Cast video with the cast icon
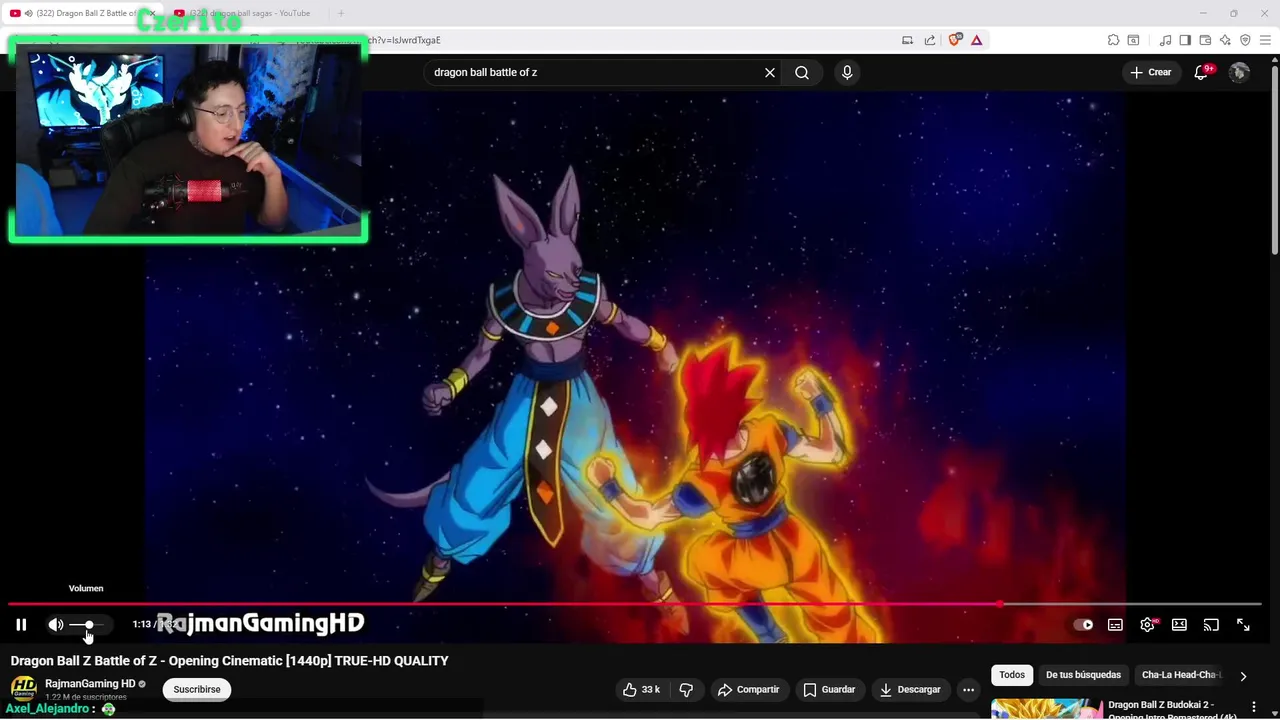 tap(1211, 625)
